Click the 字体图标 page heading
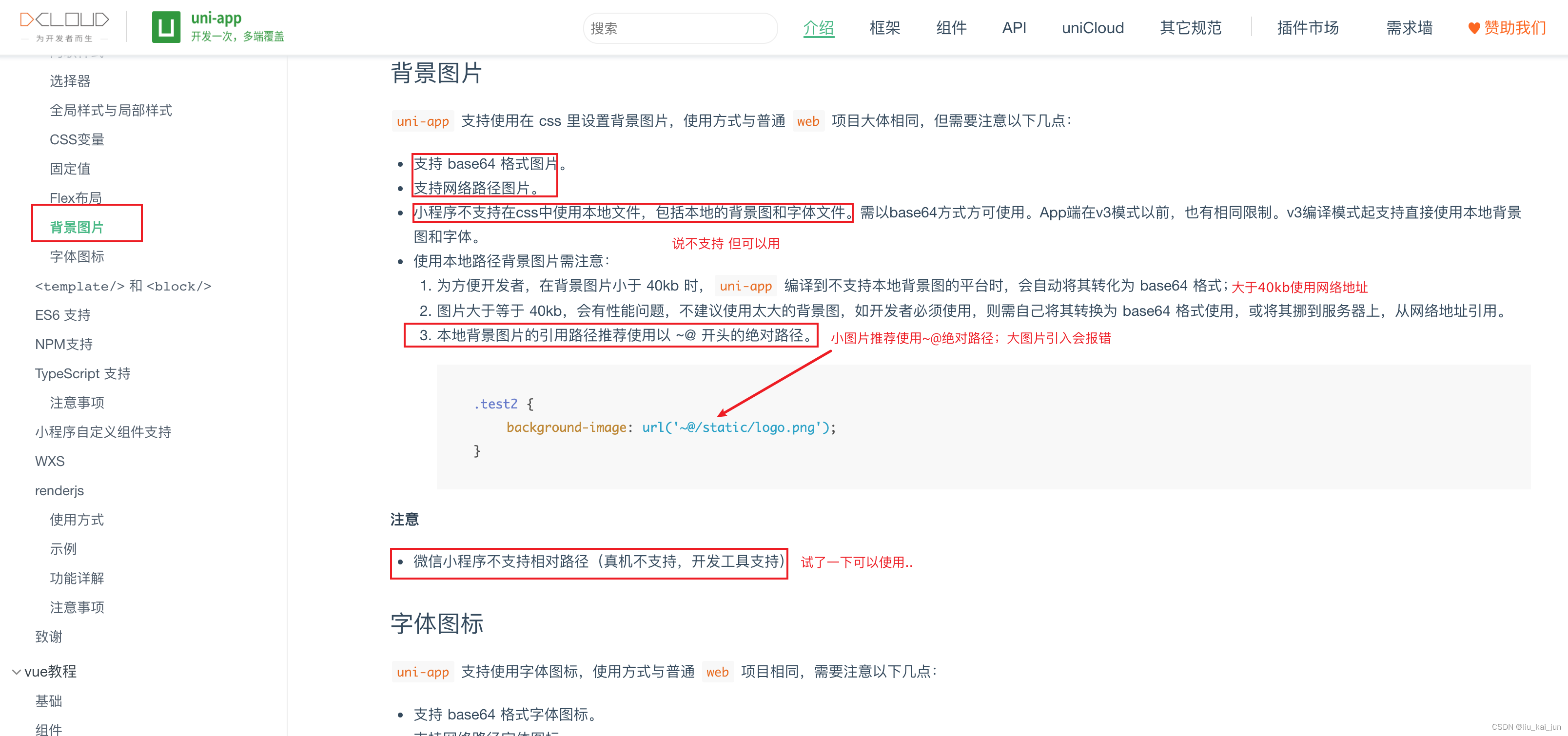 pos(436,623)
